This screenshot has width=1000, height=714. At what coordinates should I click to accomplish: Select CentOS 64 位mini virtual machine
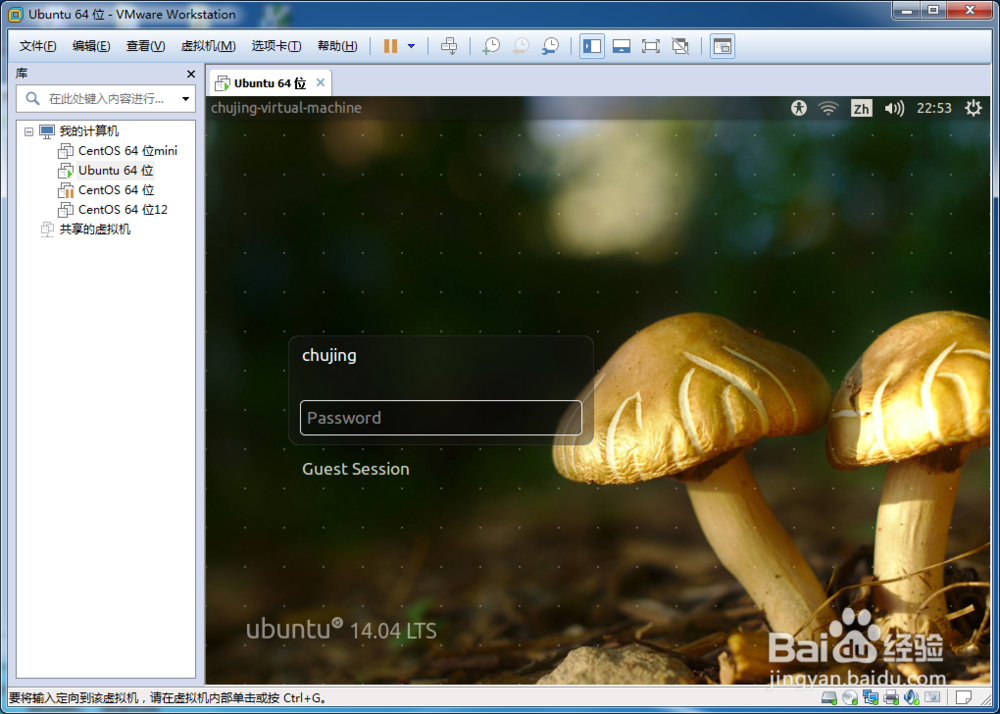click(128, 151)
